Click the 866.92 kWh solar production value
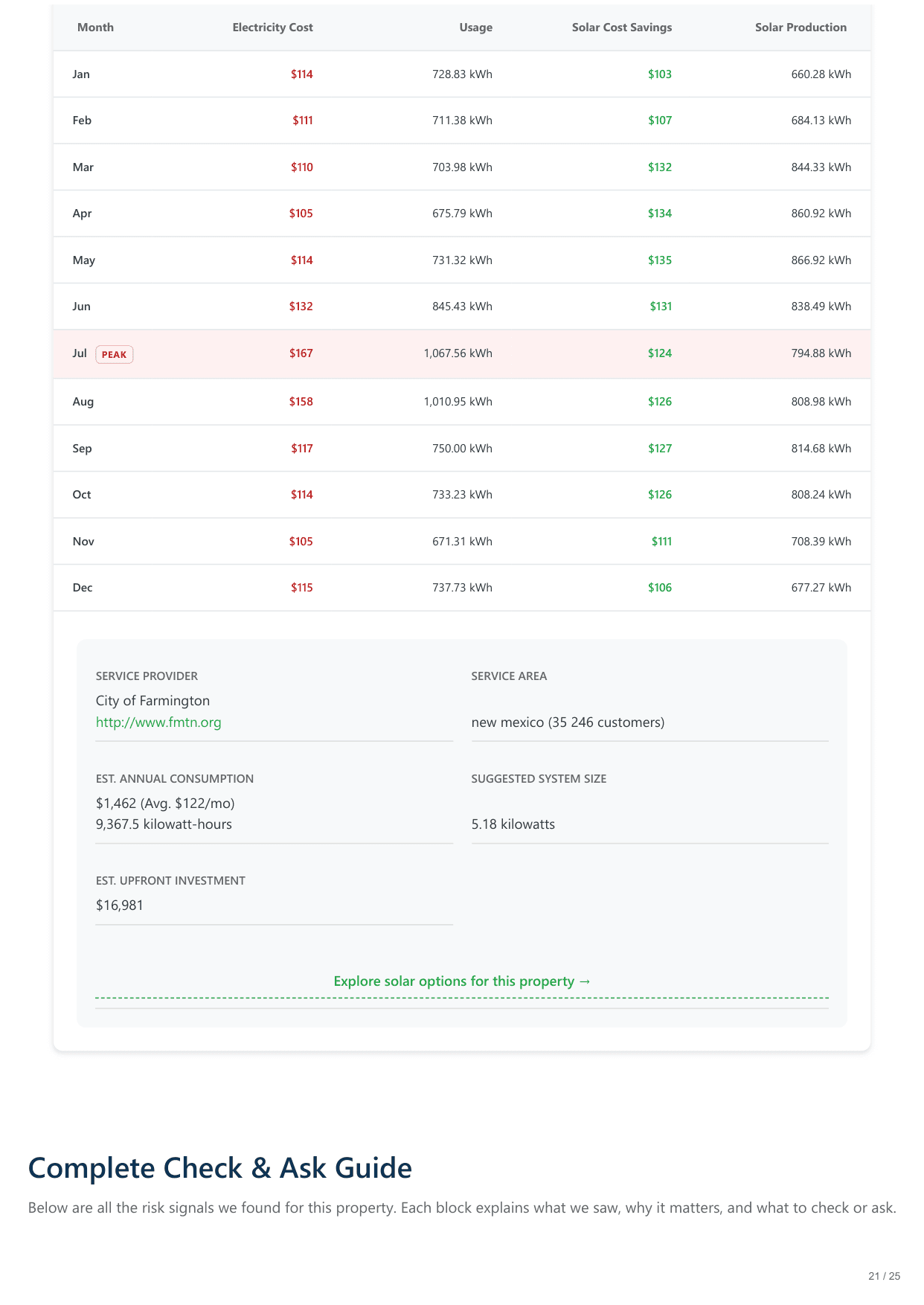The height and width of the screenshot is (1305, 924). pyautogui.click(x=821, y=260)
